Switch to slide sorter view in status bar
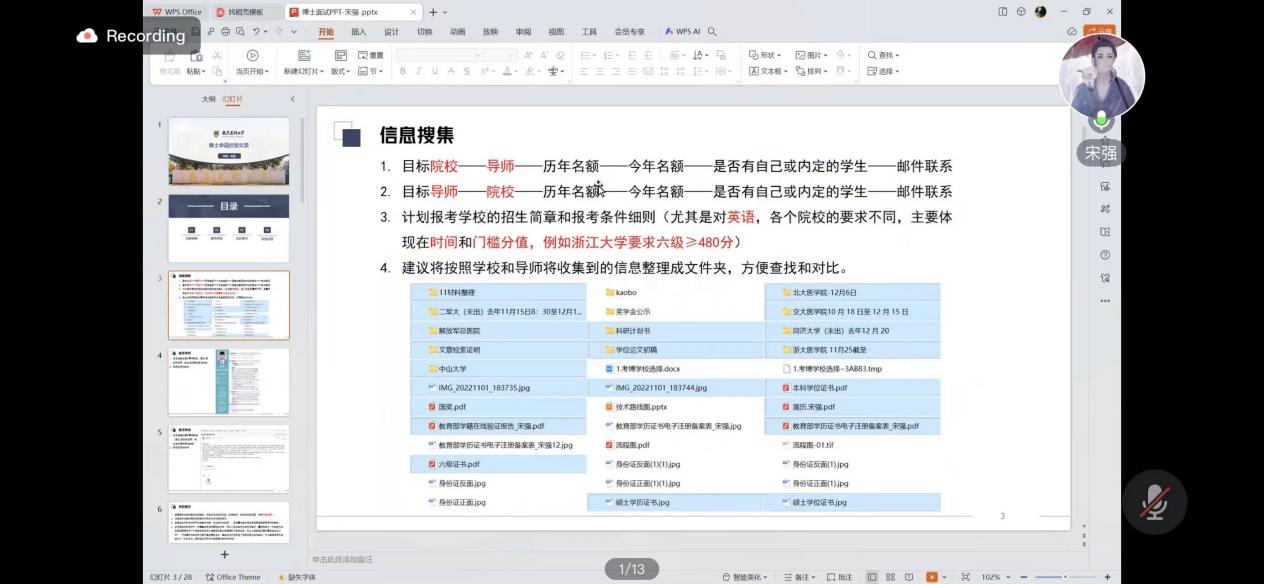This screenshot has height=584, width=1264. click(x=890, y=577)
